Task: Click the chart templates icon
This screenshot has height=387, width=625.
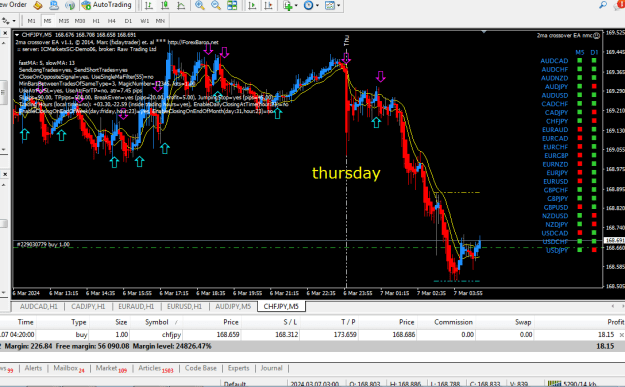Action: [330, 5]
